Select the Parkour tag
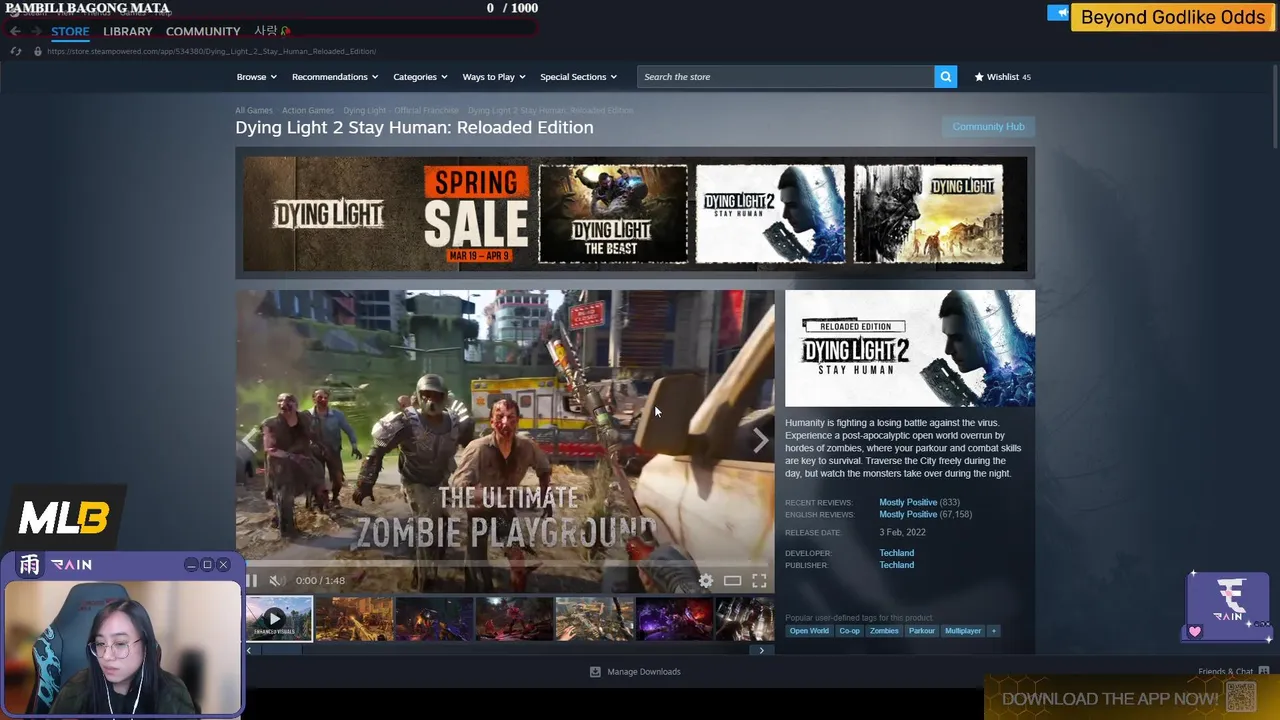Image resolution: width=1280 pixels, height=720 pixels. tap(922, 631)
